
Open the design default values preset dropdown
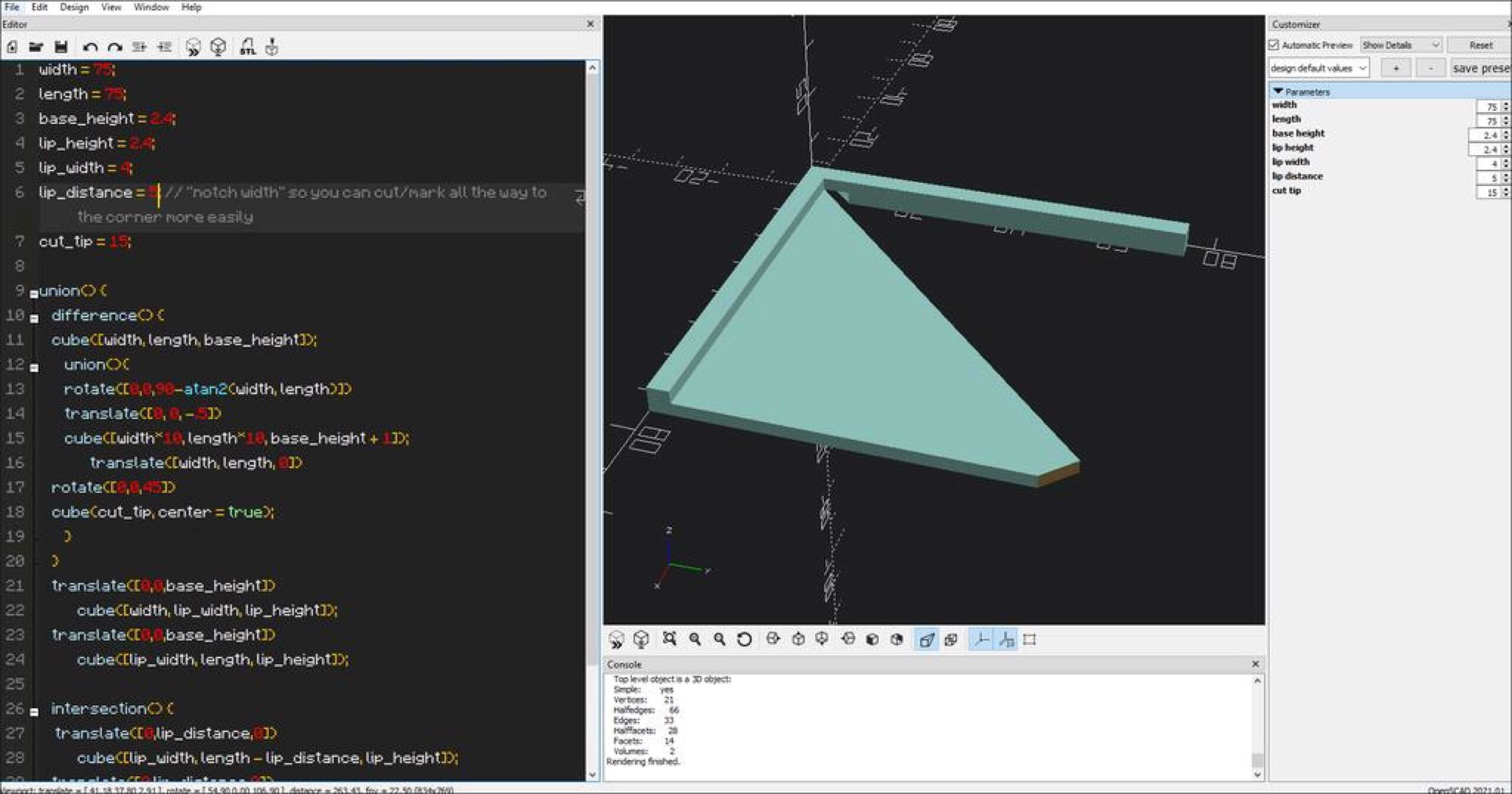(1319, 68)
